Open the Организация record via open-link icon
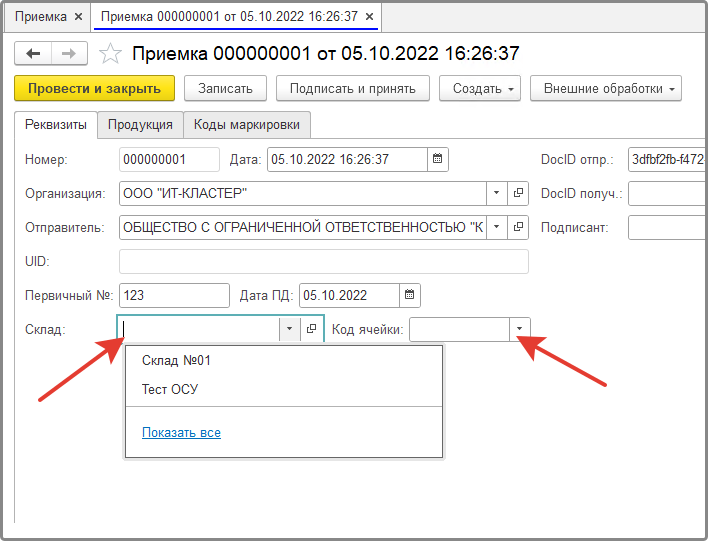 518,193
